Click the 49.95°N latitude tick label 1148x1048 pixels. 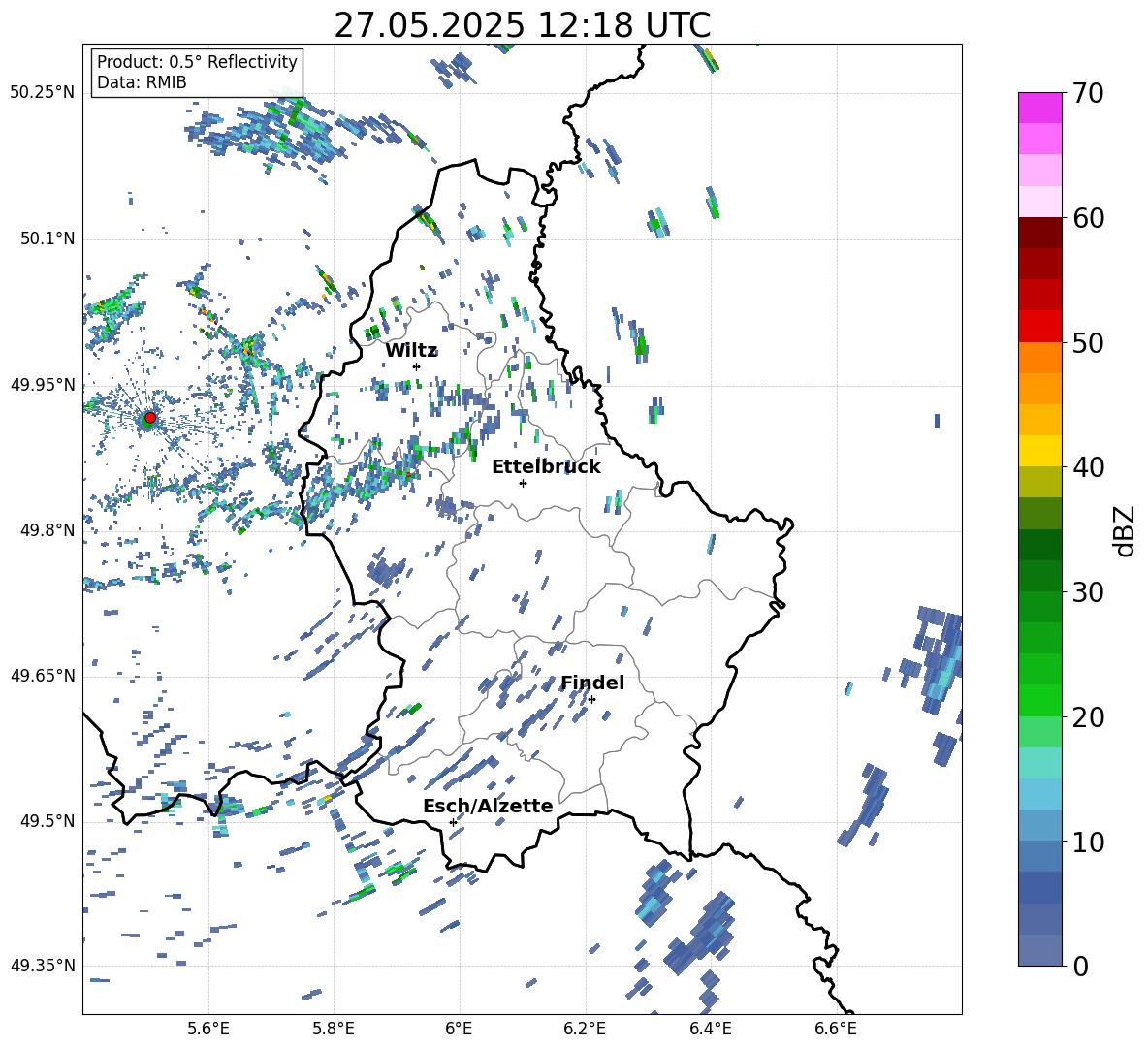pos(43,385)
